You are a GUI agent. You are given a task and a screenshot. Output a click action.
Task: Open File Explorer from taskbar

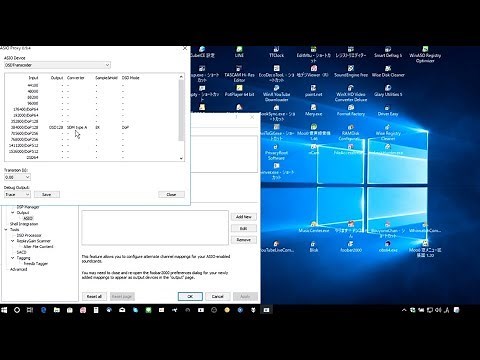click(57, 310)
